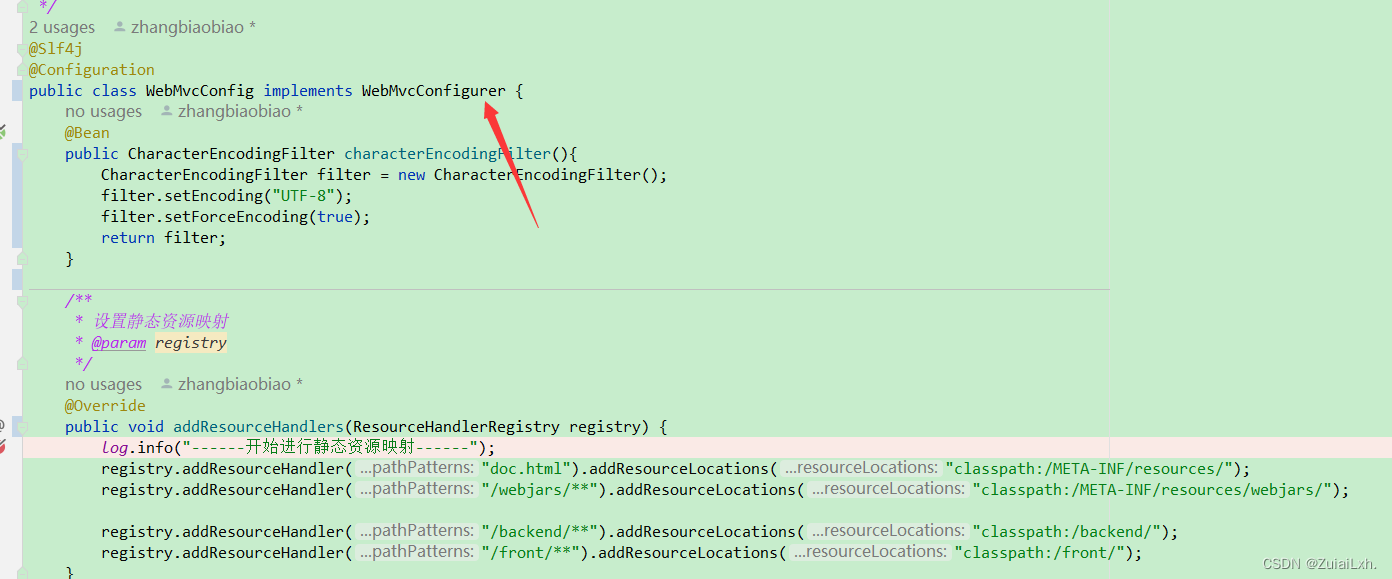This screenshot has width=1392, height=579.
Task: Place the cursor on WebMvcConfigurer interface name
Action: click(433, 90)
